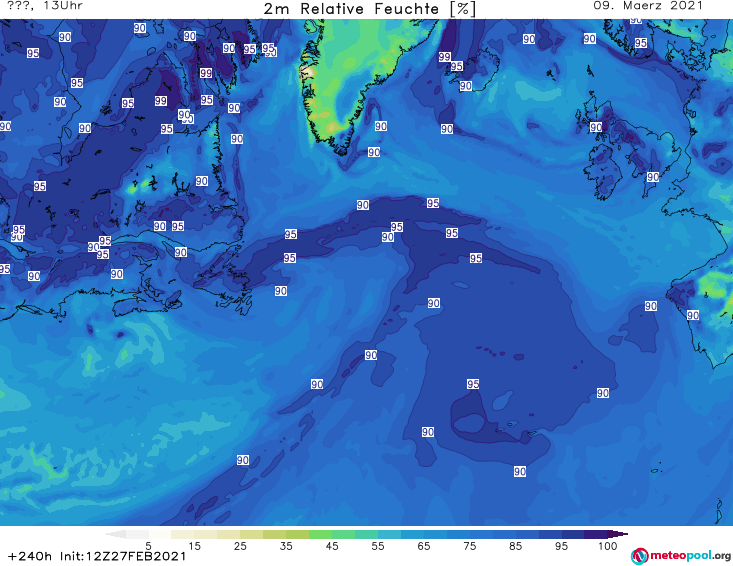Screen dimensions: 733x566
Task: Click the colorbar tick label 35
Action: [286, 546]
